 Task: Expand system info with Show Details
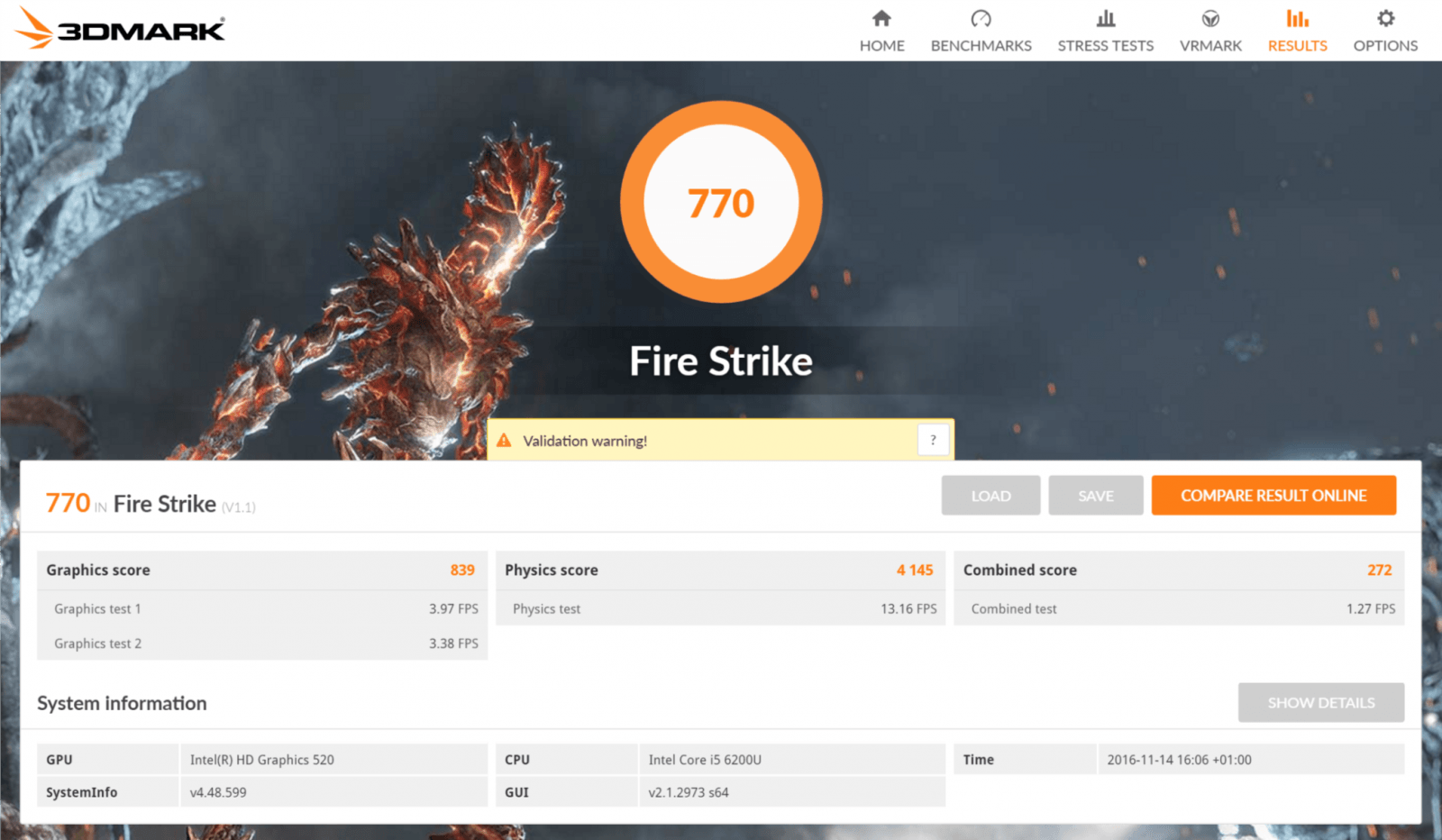coord(1320,703)
